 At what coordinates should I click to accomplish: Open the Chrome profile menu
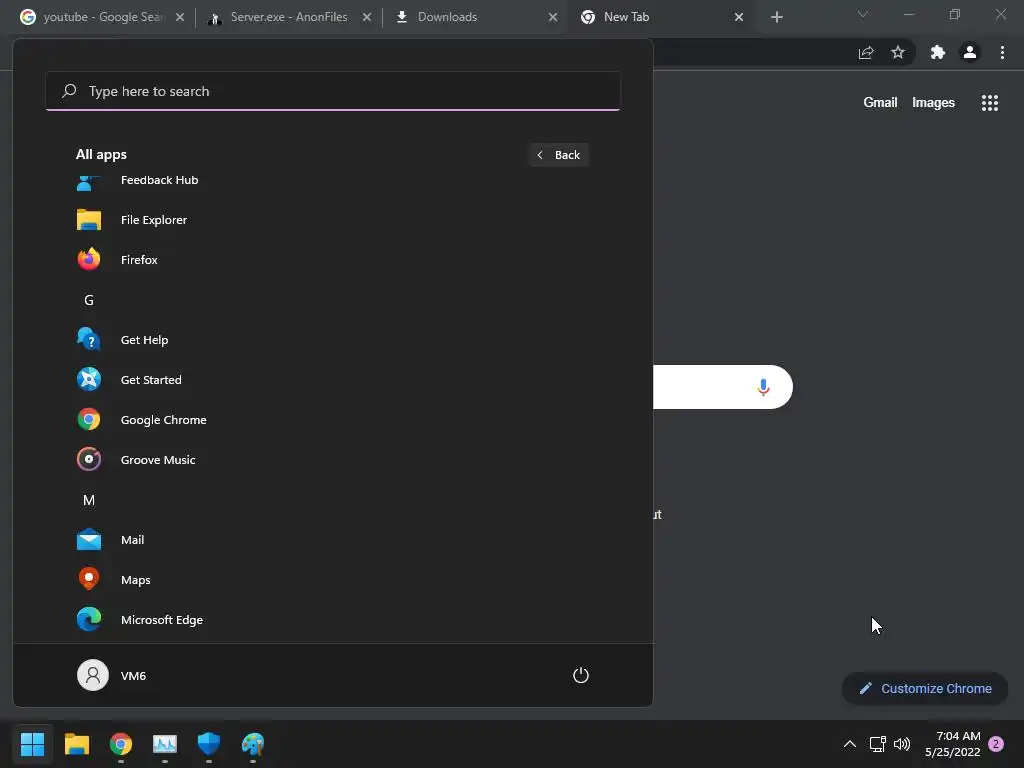[970, 52]
